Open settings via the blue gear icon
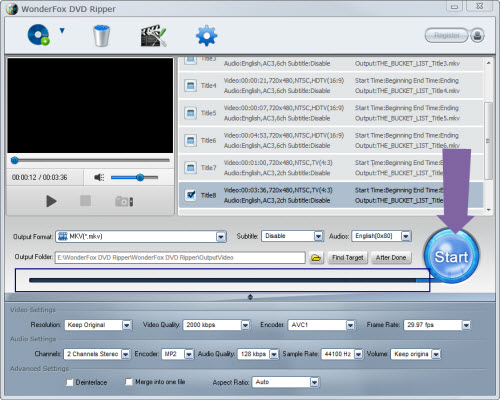500x400 pixels. [x=206, y=35]
